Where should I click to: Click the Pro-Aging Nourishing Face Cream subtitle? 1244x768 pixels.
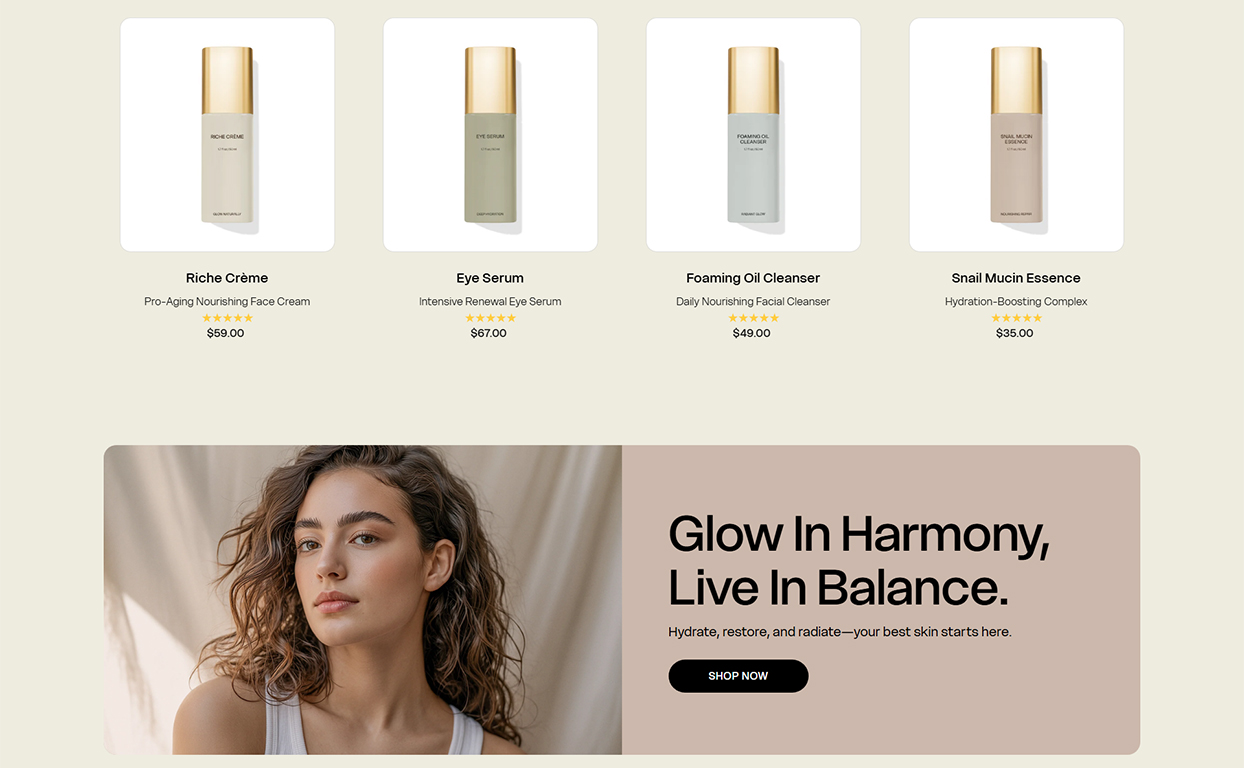click(227, 301)
